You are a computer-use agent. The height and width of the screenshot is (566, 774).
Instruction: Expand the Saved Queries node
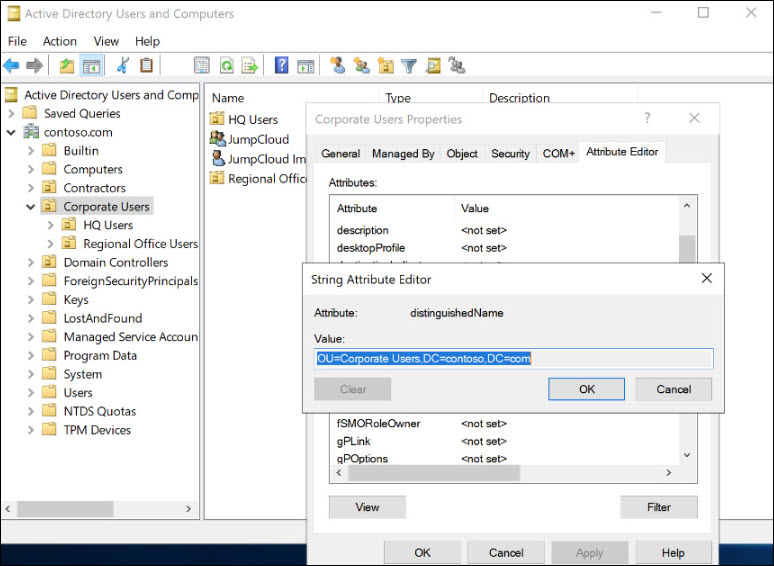tap(11, 114)
